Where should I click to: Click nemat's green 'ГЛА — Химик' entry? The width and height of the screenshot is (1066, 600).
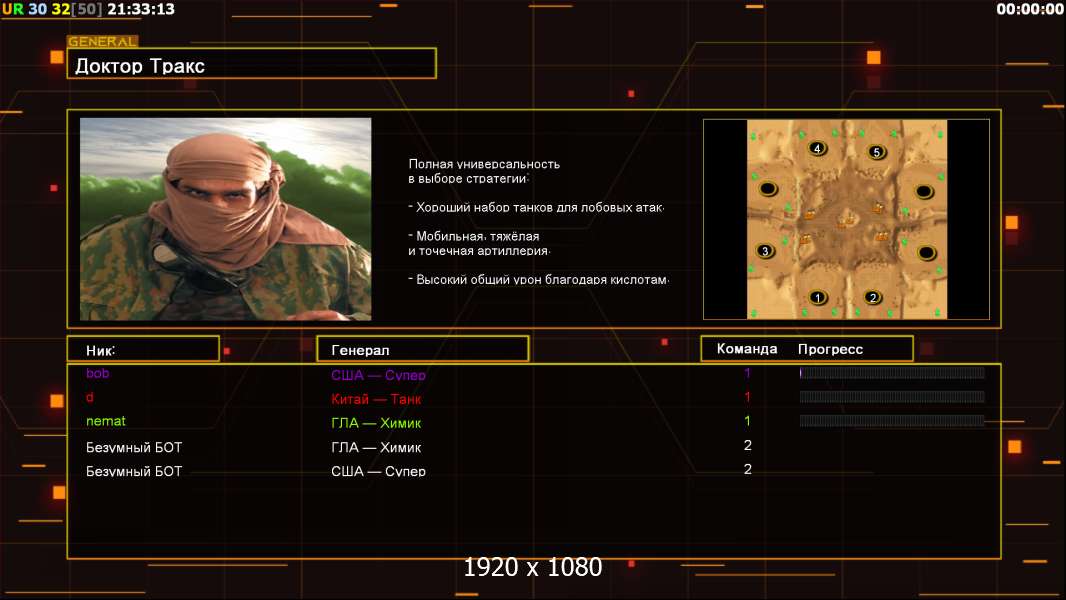pyautogui.click(x=376, y=423)
